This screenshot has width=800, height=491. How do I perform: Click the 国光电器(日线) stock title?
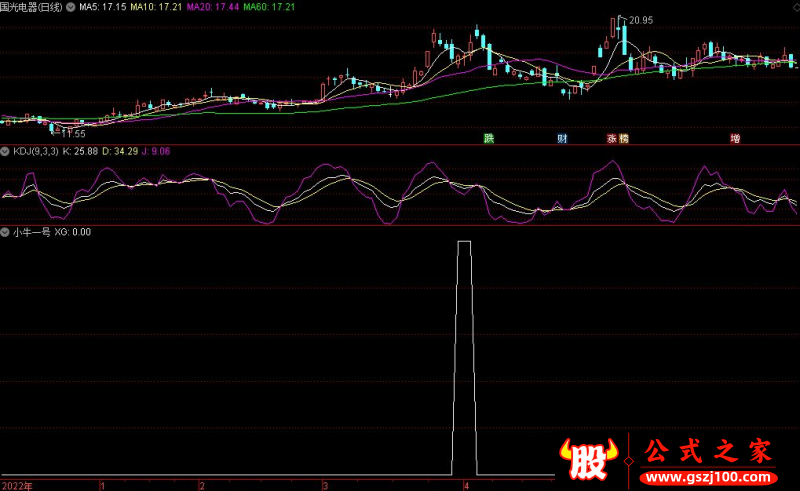coord(31,7)
